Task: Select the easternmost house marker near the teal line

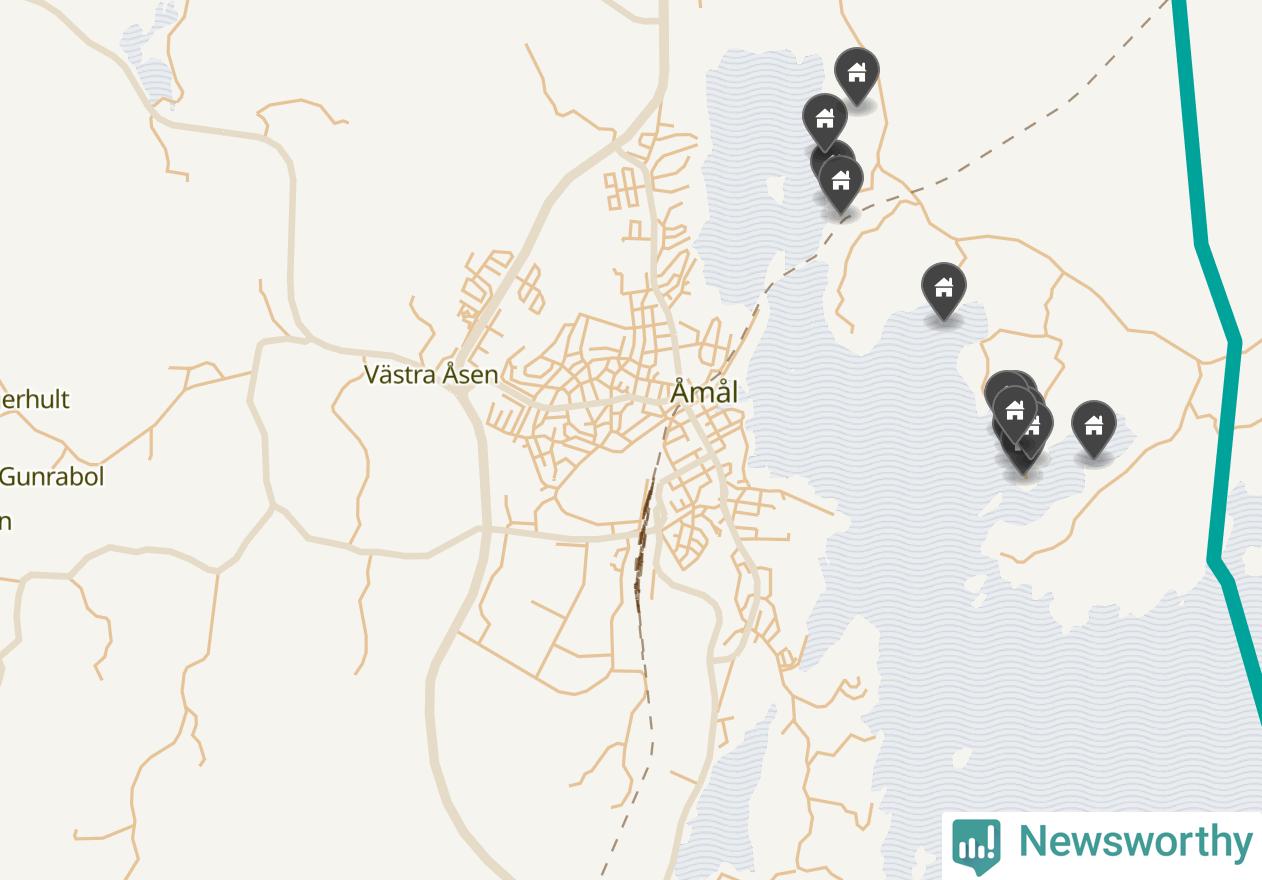Action: (x=1094, y=427)
